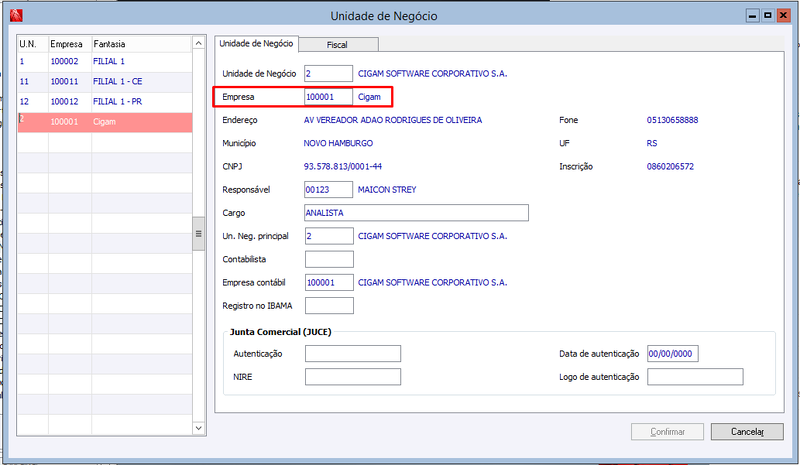Screen dimensions: 800x465
Task: Click the Cargo field containing ANALISTA
Action: [x=416, y=213]
